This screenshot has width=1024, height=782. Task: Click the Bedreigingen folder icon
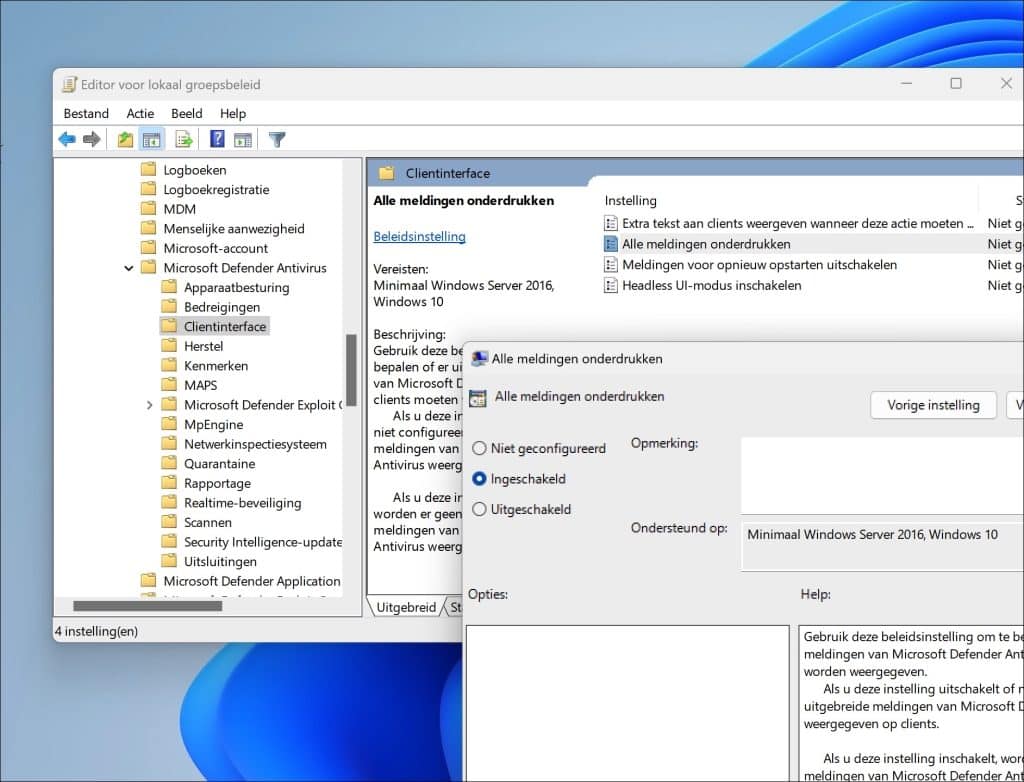click(x=169, y=306)
